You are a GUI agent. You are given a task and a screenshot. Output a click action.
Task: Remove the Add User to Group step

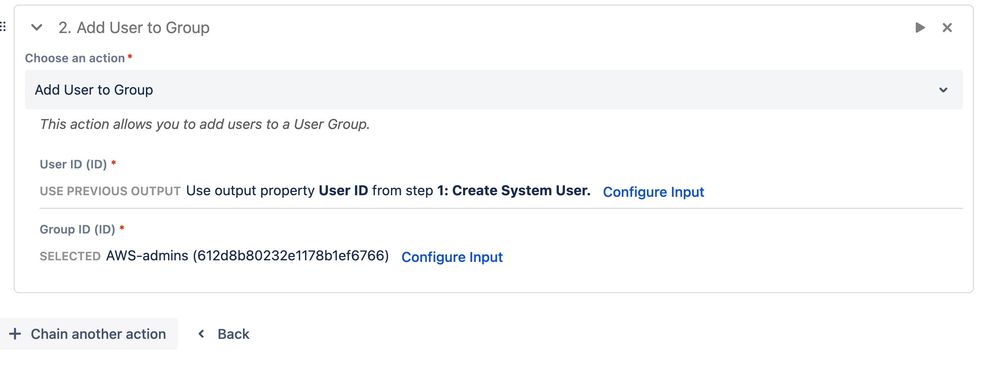(x=947, y=27)
